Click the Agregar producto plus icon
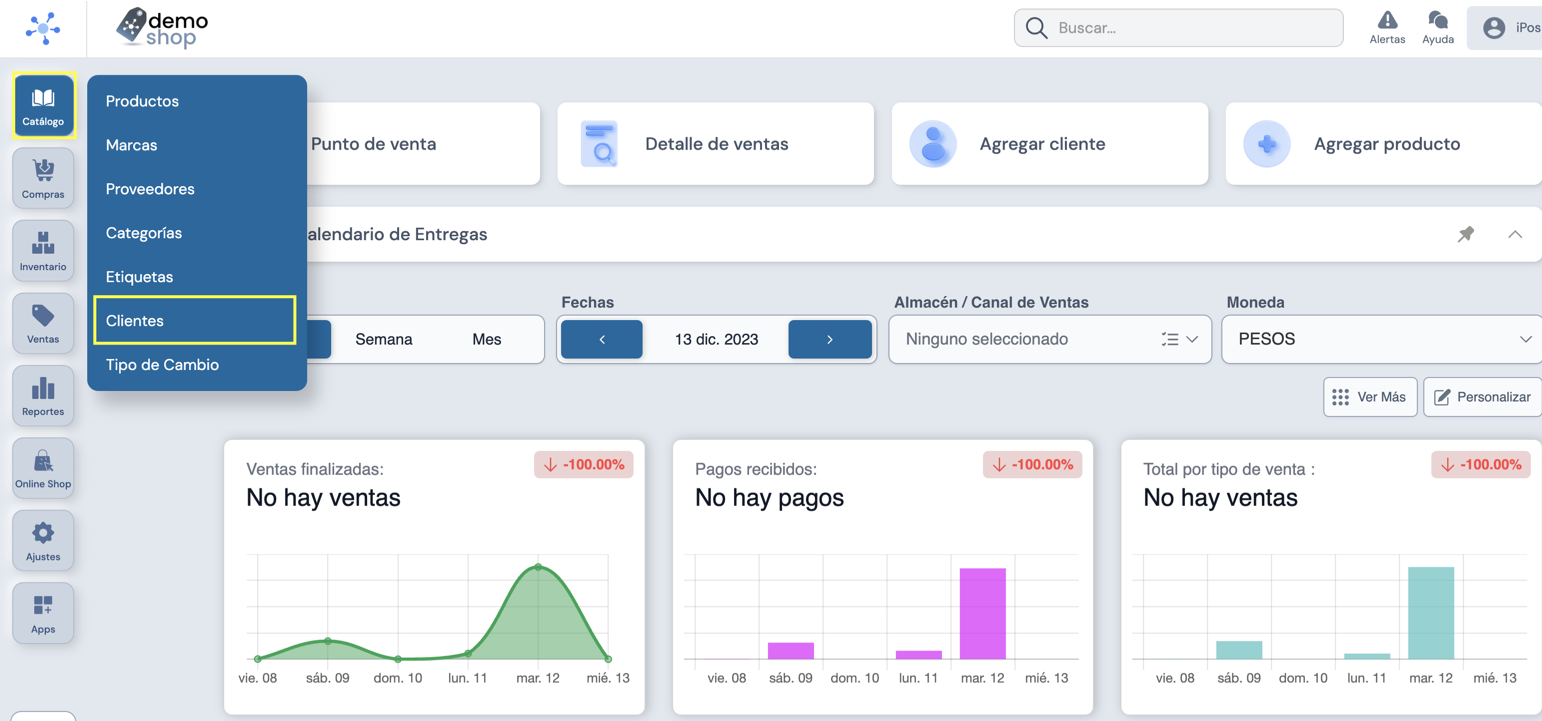Image resolution: width=1542 pixels, height=721 pixels. pyautogui.click(x=1267, y=144)
